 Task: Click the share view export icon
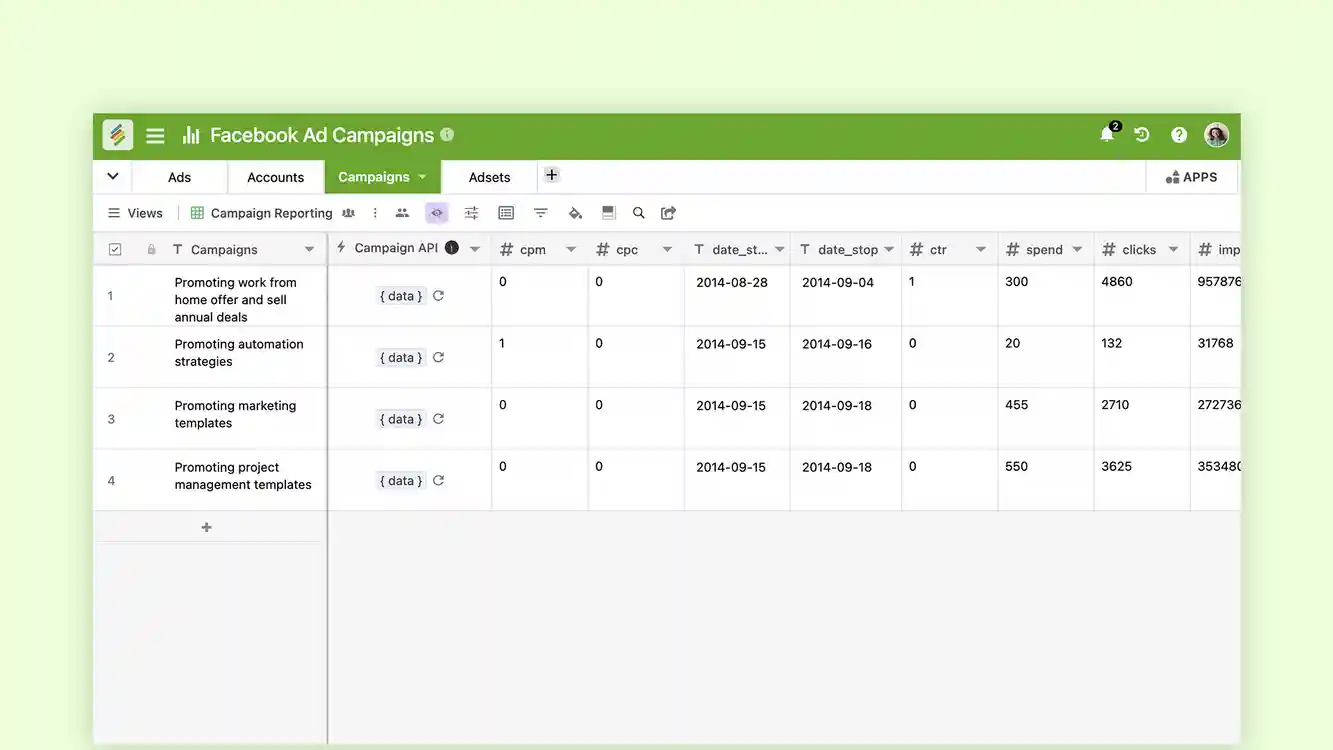669,213
